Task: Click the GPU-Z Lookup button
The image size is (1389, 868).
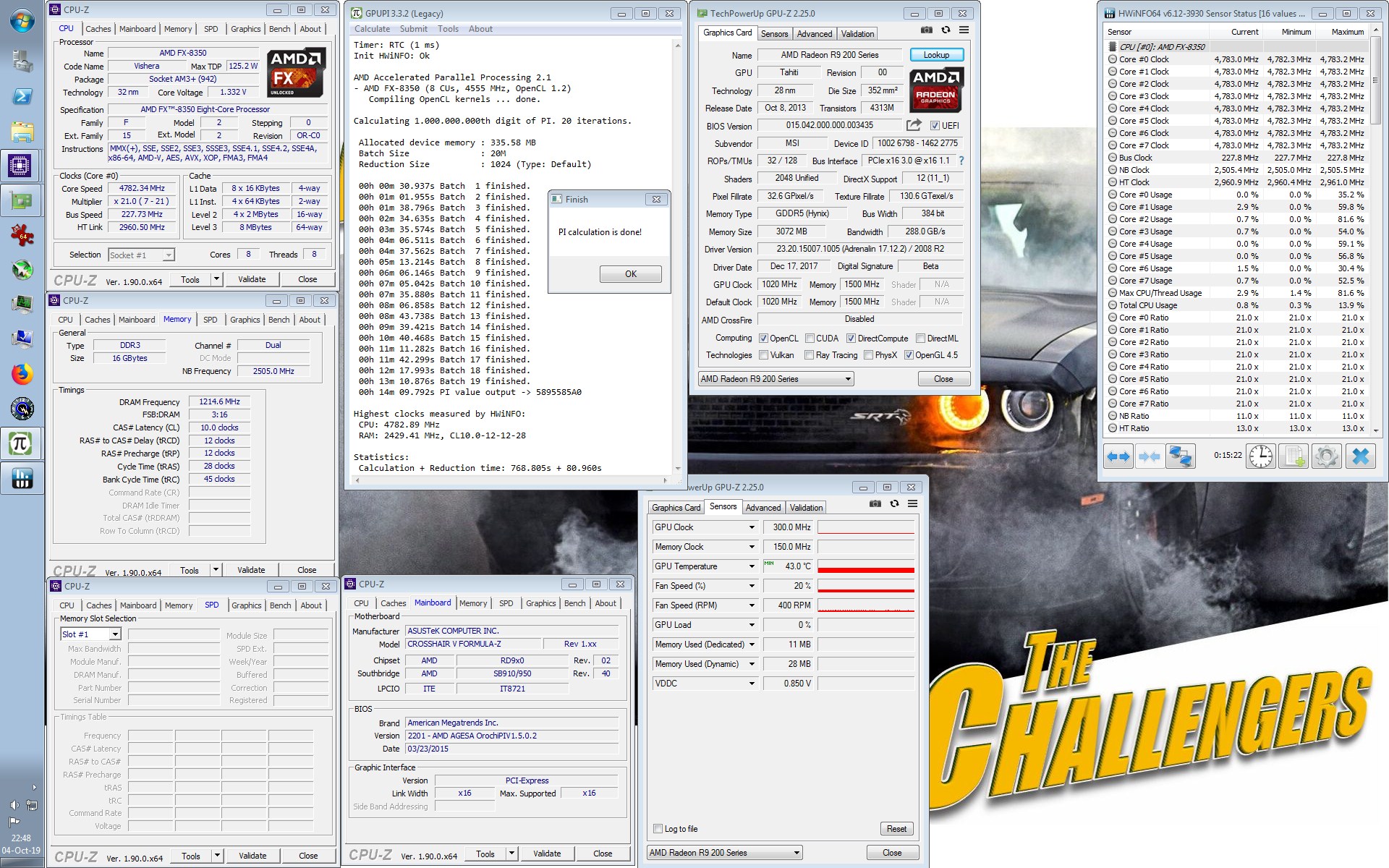Action: [936, 55]
